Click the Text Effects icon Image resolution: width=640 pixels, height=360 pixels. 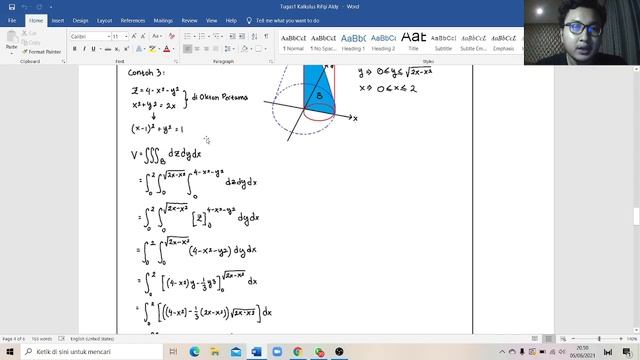(x=140, y=49)
